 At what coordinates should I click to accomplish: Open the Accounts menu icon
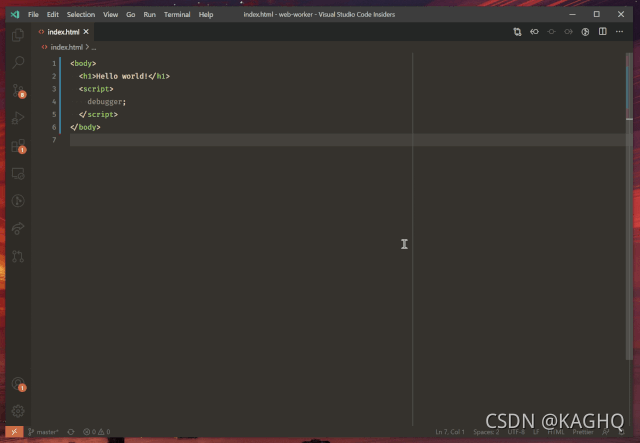click(x=18, y=384)
